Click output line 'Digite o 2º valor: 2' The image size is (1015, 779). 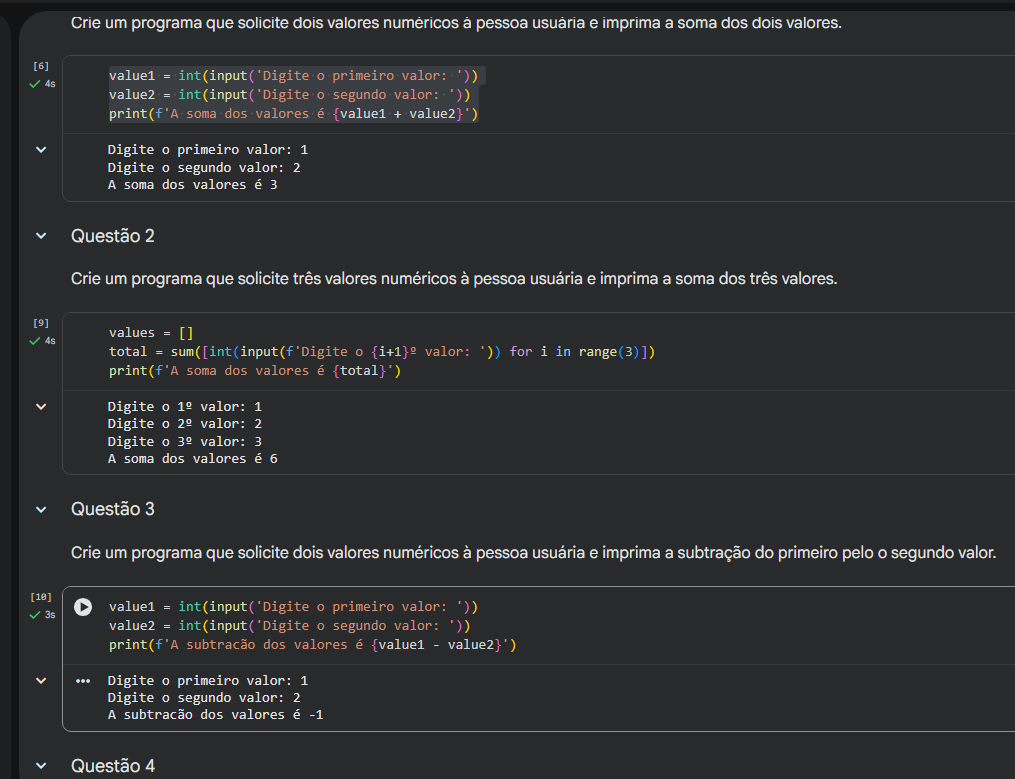click(184, 423)
